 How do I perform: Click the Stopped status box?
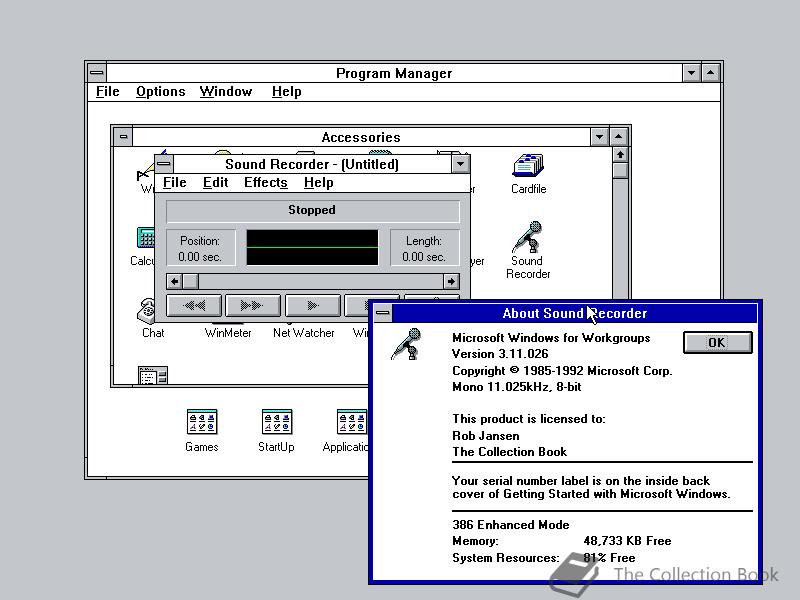(312, 210)
